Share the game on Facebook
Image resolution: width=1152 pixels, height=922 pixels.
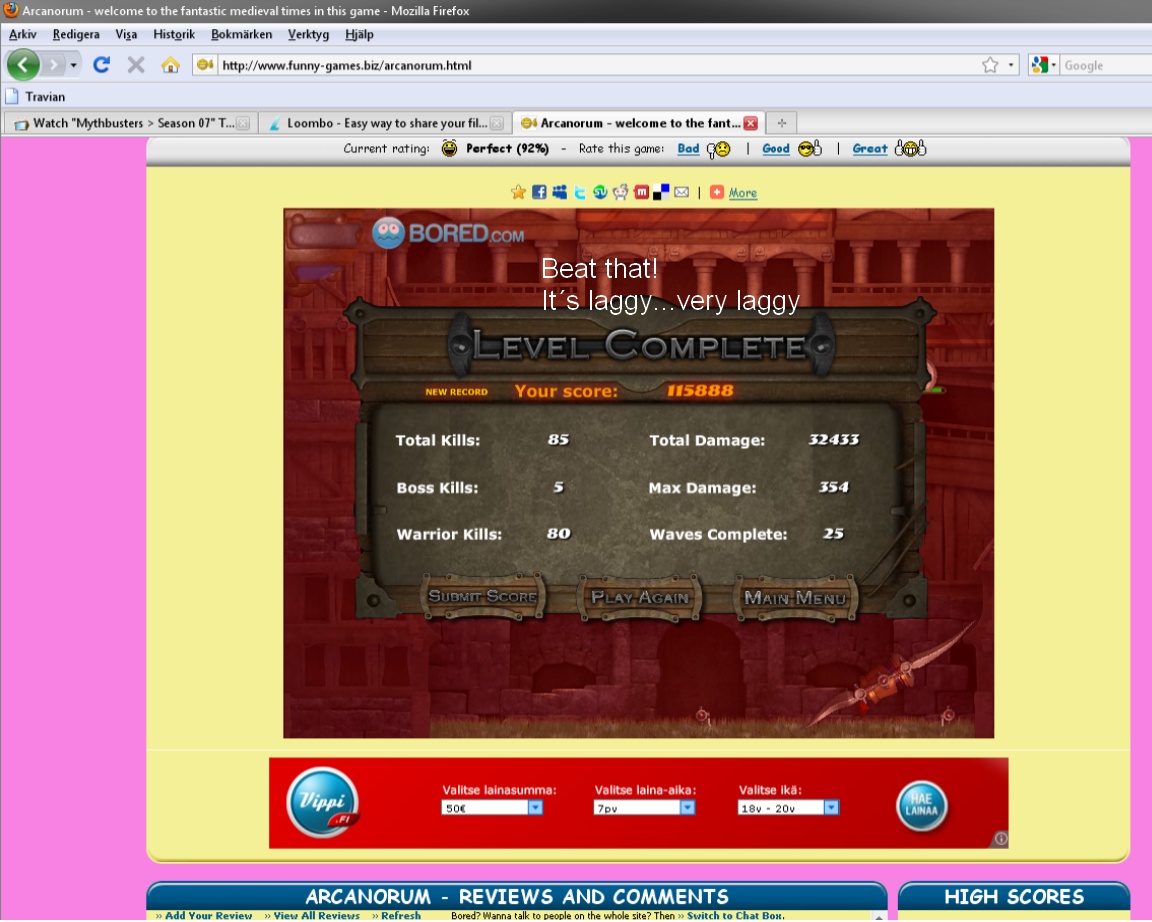[539, 192]
